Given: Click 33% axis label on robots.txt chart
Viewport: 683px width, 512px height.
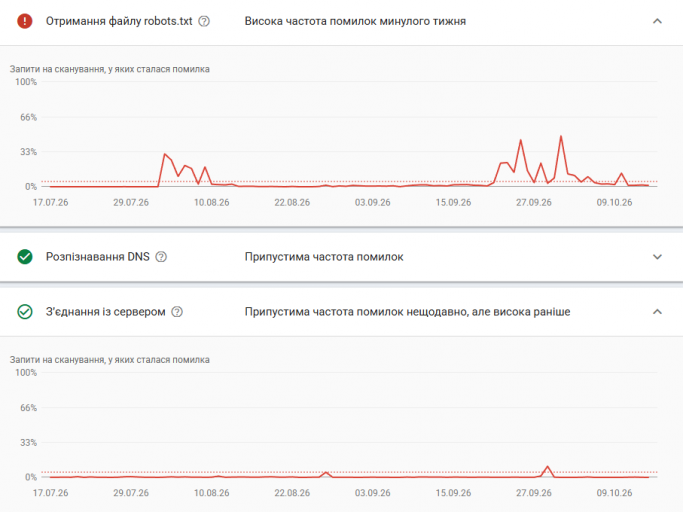Looking at the screenshot, I should click(x=28, y=152).
